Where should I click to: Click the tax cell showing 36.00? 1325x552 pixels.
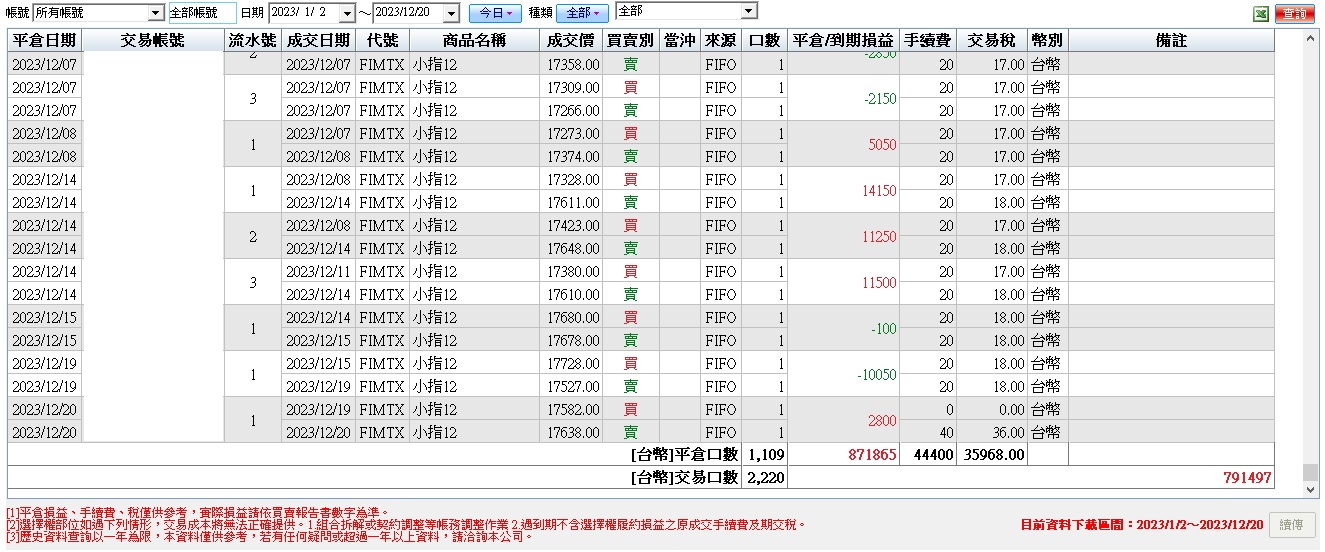(x=991, y=432)
